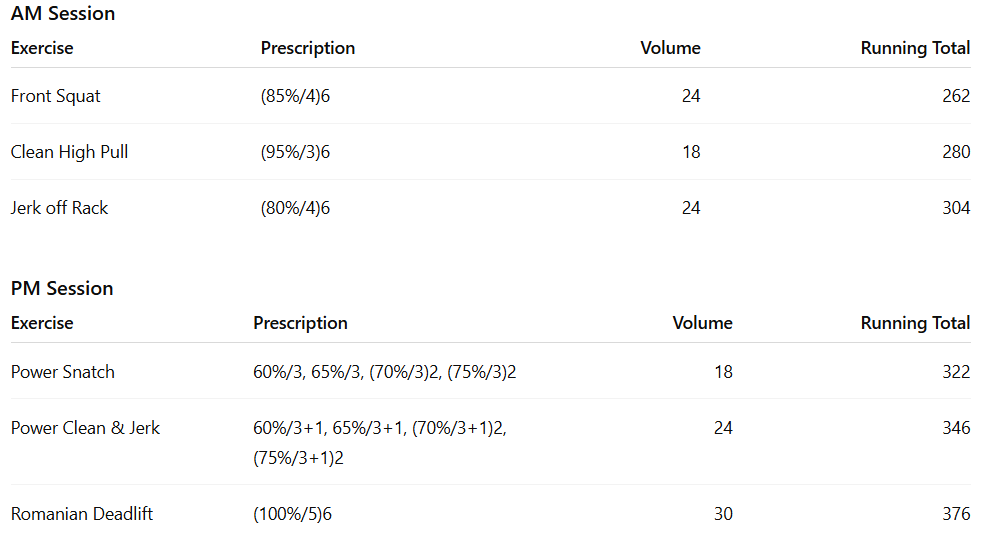
Task: Click the PM Session heading
Action: pos(62,289)
